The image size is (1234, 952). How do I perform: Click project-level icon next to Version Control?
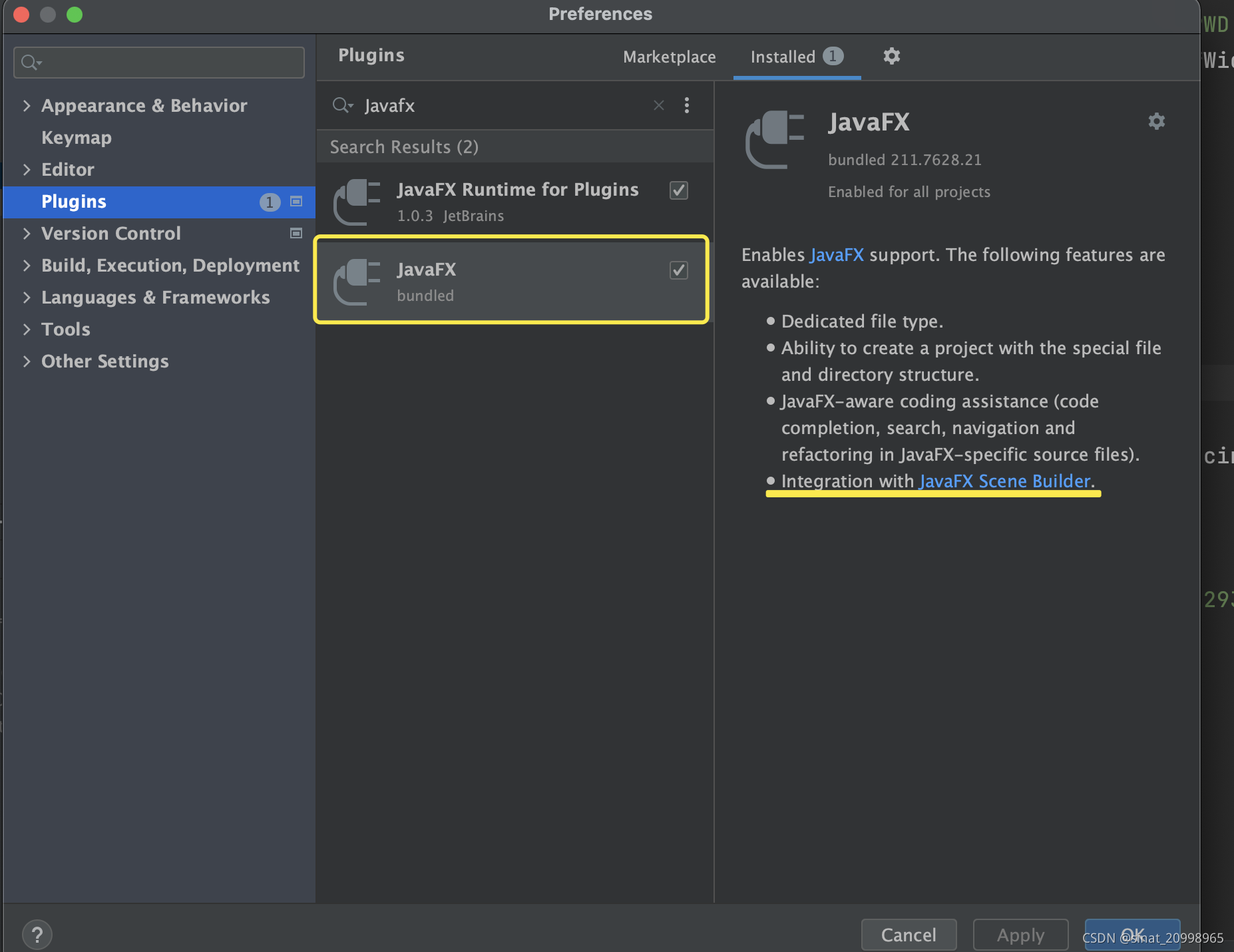tap(296, 233)
